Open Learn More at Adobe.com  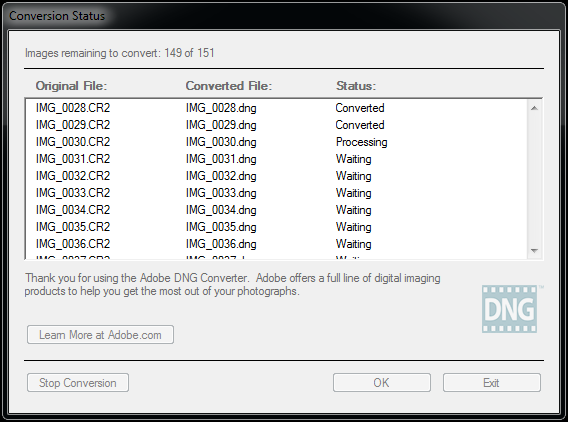(100, 335)
